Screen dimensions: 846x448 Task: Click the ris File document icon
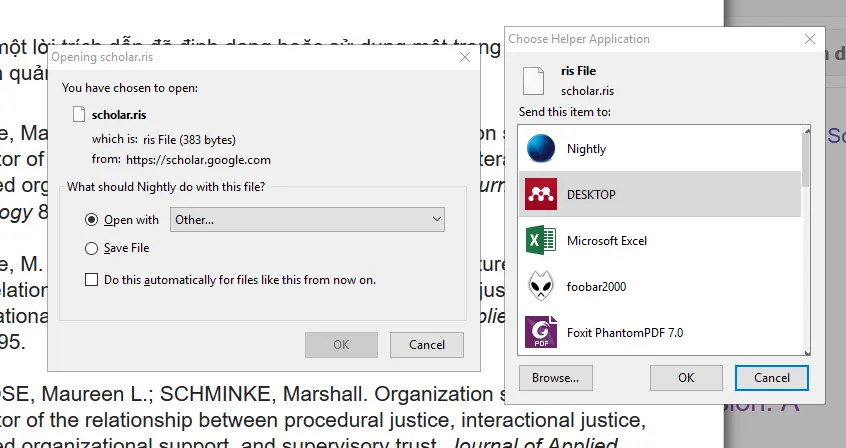tap(533, 80)
